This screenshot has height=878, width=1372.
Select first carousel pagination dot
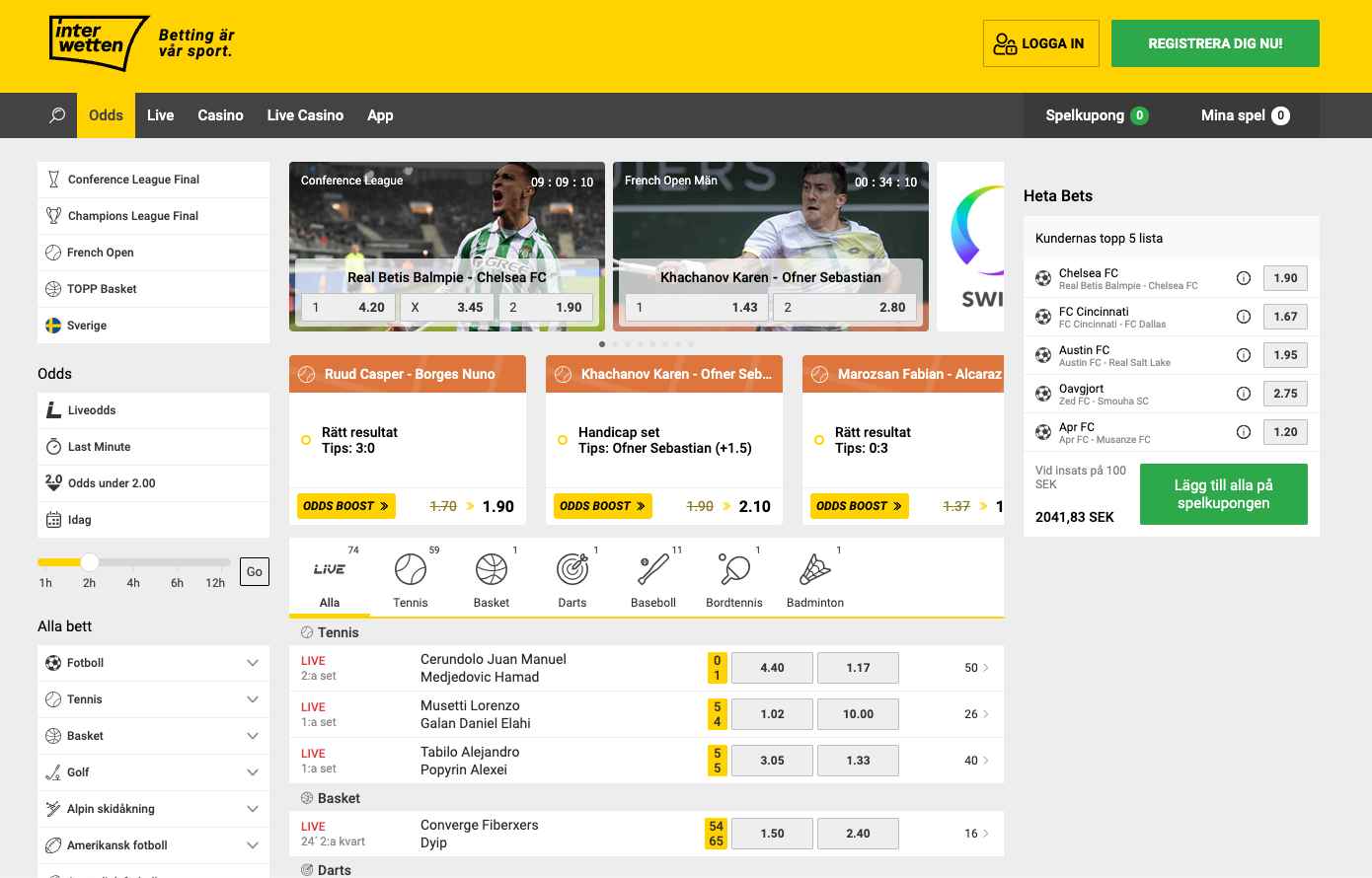602,344
